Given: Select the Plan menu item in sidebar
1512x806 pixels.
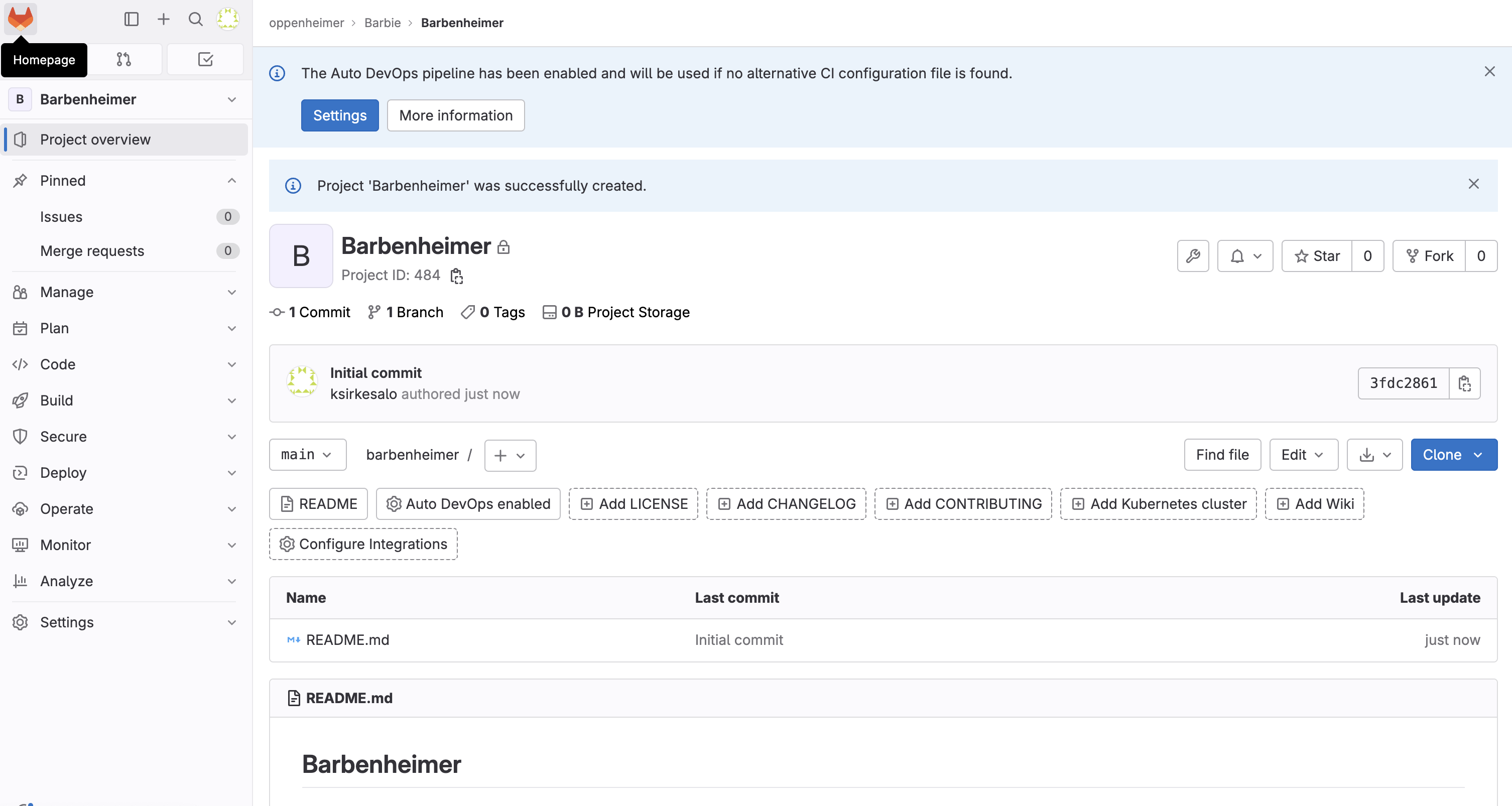Looking at the screenshot, I should (127, 328).
